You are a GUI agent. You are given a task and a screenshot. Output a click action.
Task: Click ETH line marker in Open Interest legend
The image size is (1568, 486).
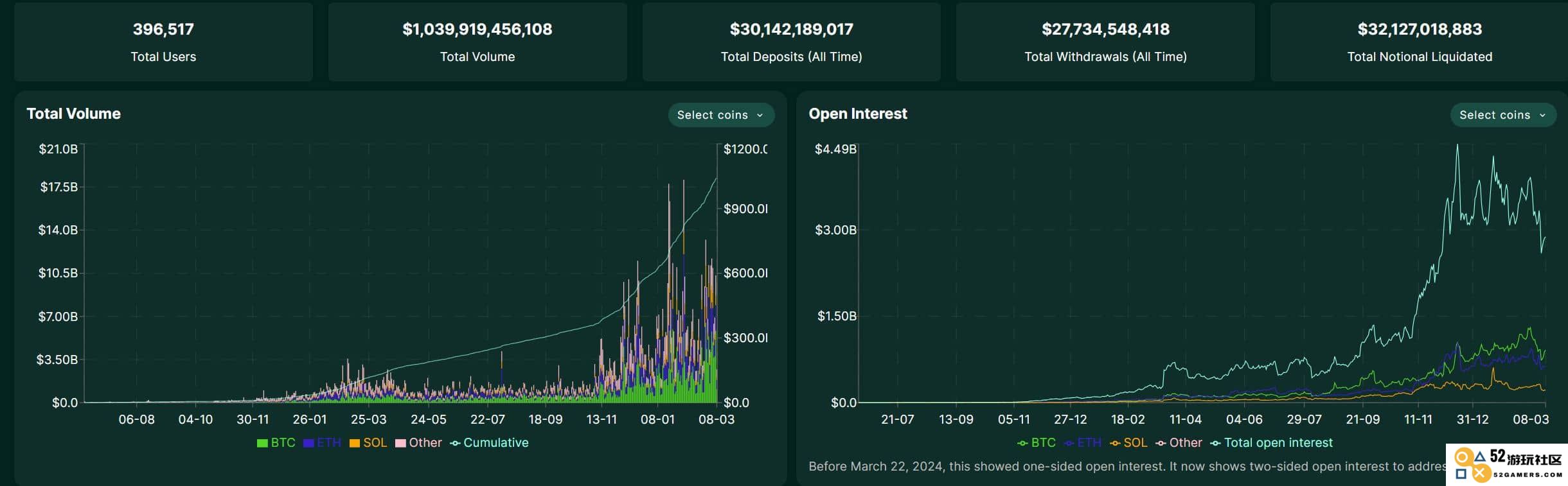click(1069, 443)
